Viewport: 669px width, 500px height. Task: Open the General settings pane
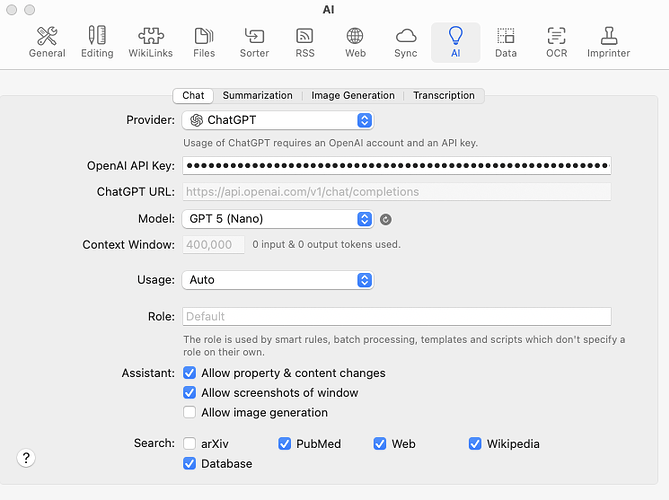(x=47, y=43)
